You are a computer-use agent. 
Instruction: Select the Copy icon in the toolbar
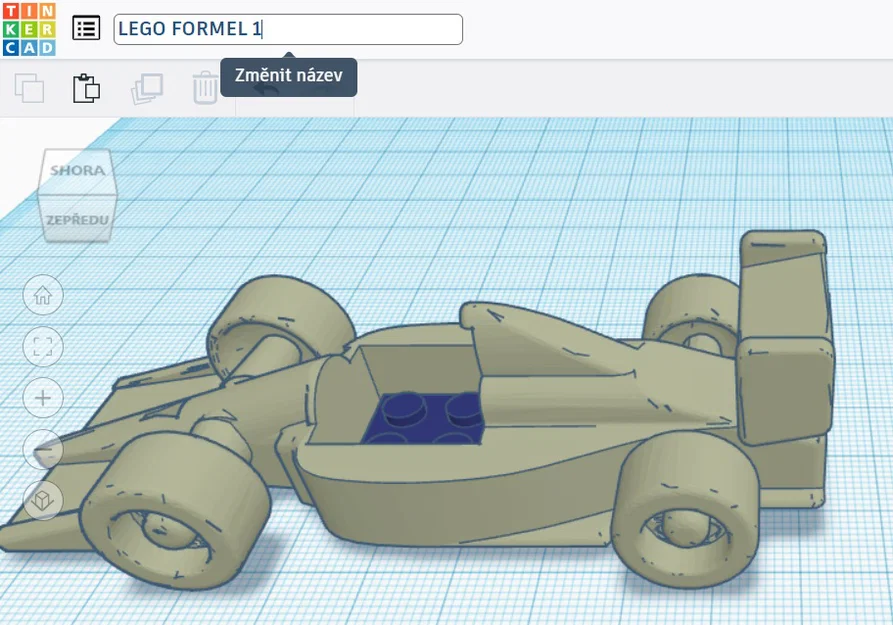[30, 88]
